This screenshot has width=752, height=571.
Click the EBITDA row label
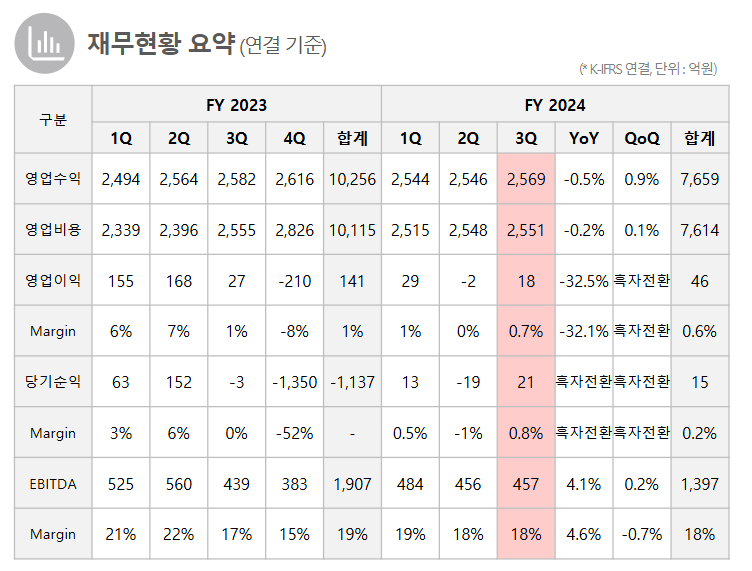point(53,484)
